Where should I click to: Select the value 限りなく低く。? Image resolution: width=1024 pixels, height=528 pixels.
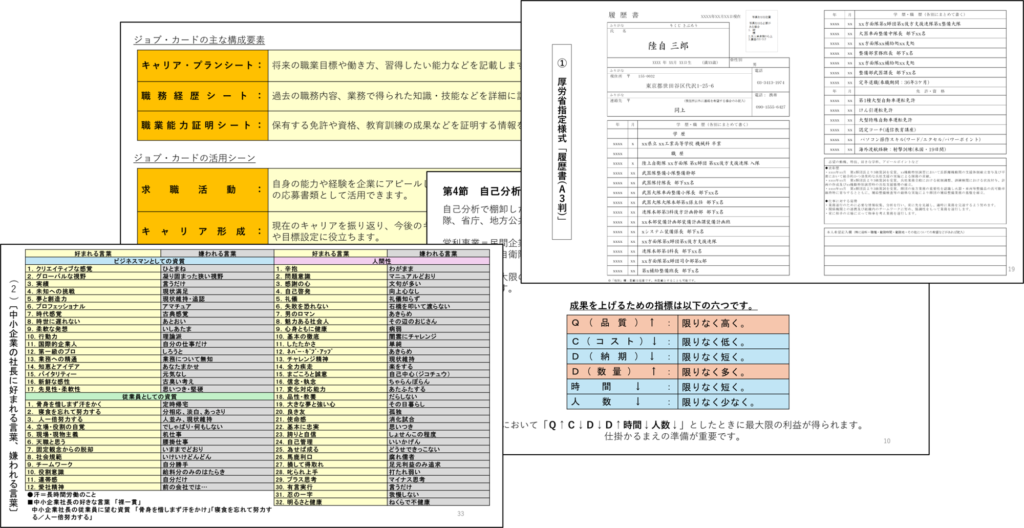(x=714, y=342)
